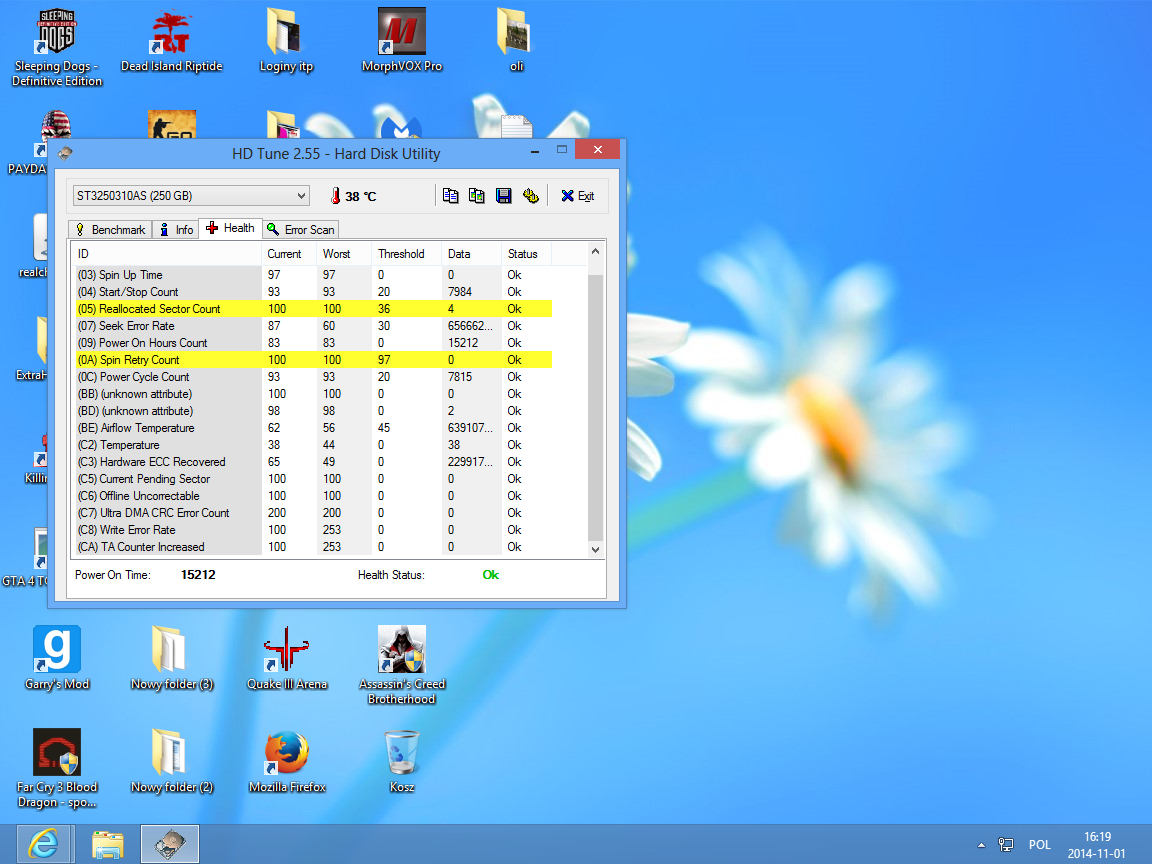The image size is (1152, 864).
Task: Select the Airflow Temperature row
Action: [x=314, y=428]
